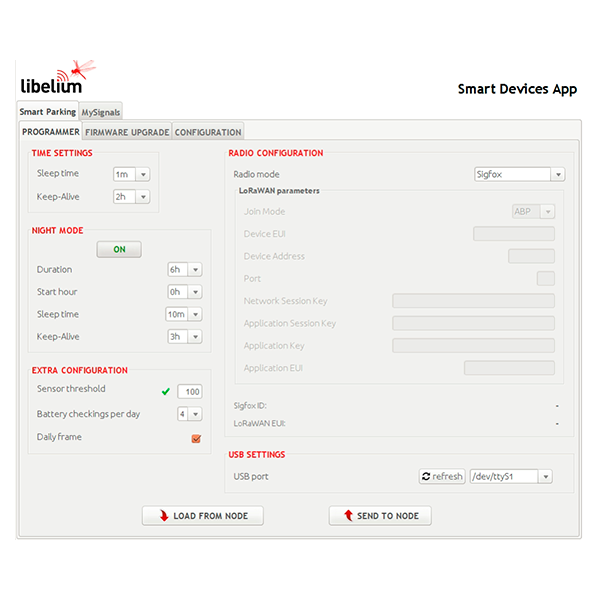600x600 pixels.
Task: Open the CONFIGURATION tab
Action: coord(208,132)
